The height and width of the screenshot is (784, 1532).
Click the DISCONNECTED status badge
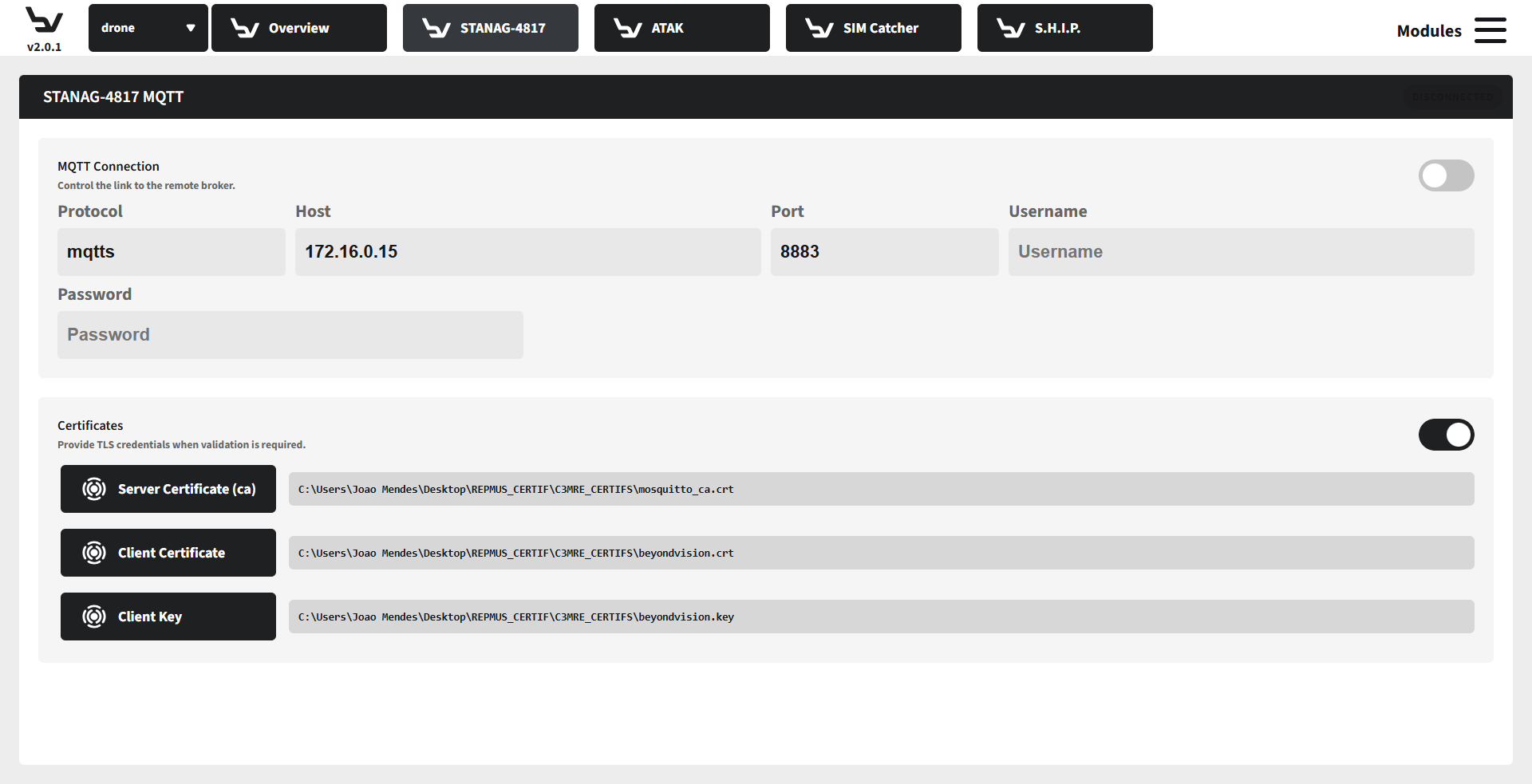(x=1451, y=97)
